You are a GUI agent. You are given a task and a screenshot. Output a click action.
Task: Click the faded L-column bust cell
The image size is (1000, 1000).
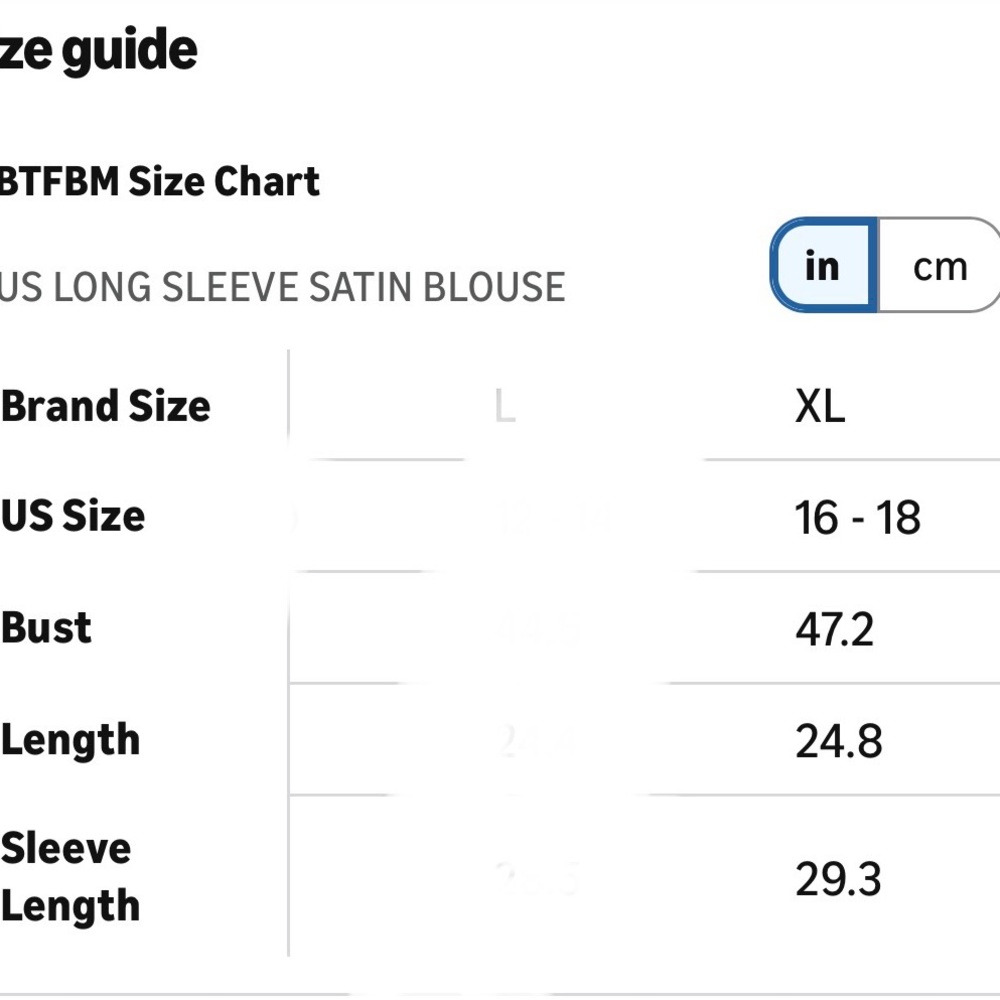538,630
